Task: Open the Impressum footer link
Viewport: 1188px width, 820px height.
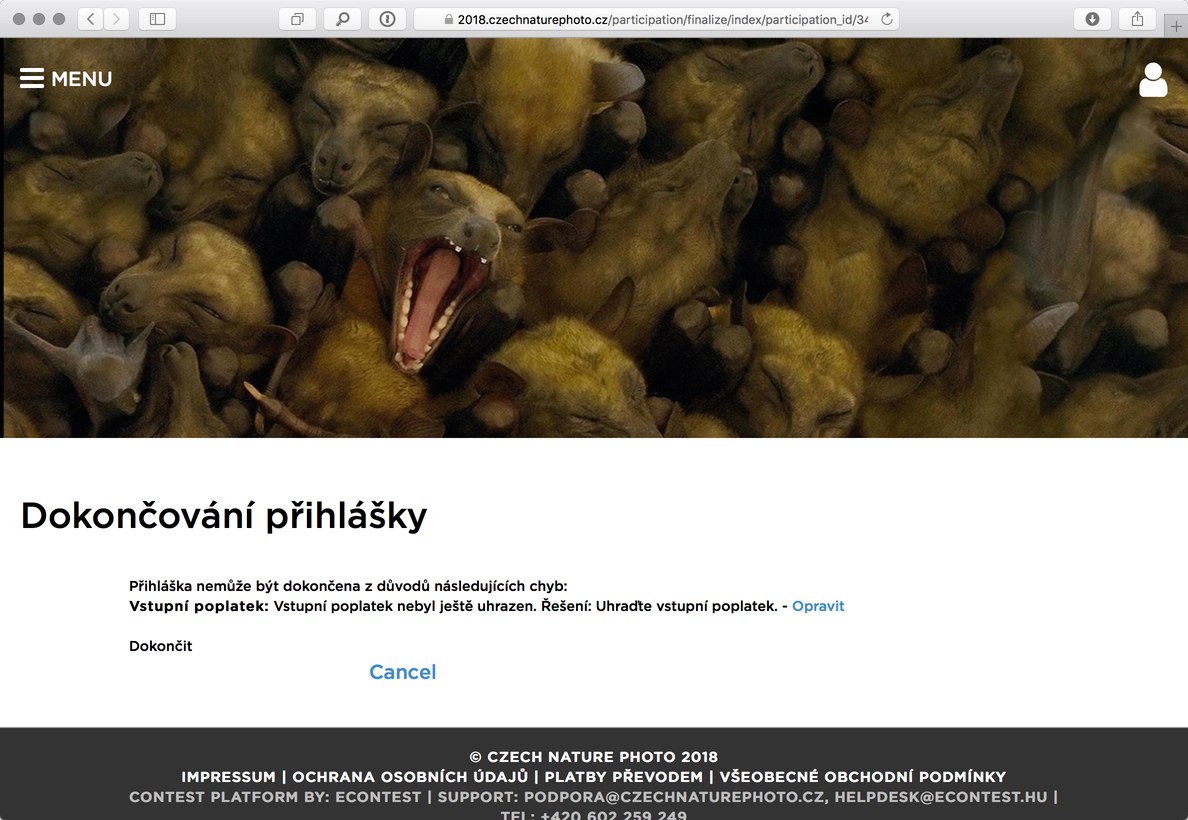Action: (x=228, y=777)
